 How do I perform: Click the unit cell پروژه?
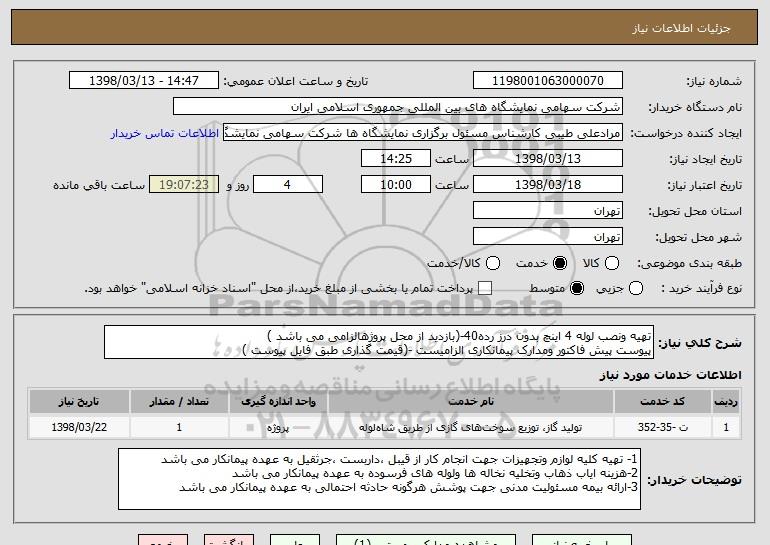[x=278, y=427]
